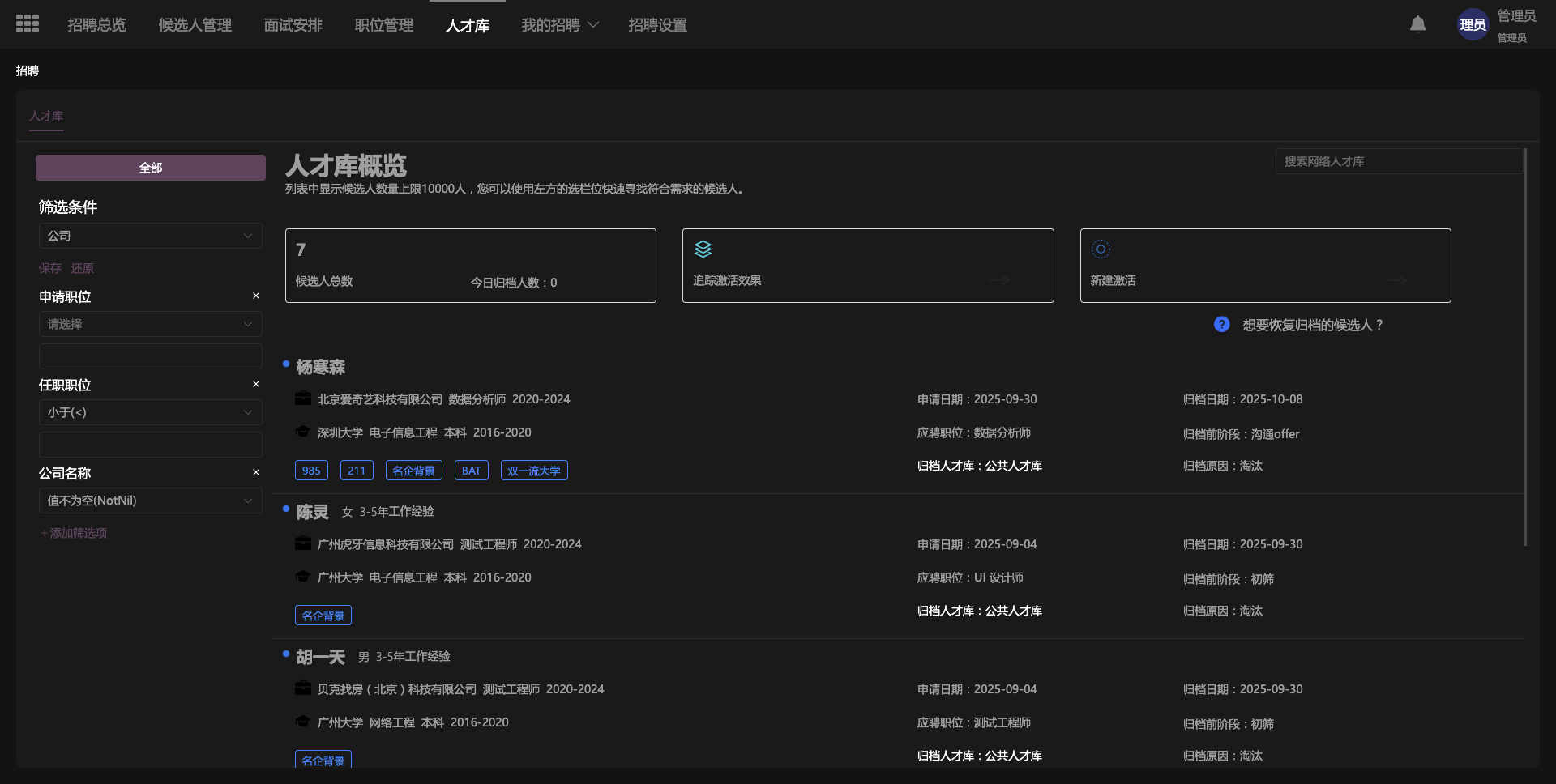Screen dimensions: 1556x784
Task: Click the notification bell icon
Action: pos(1417,24)
